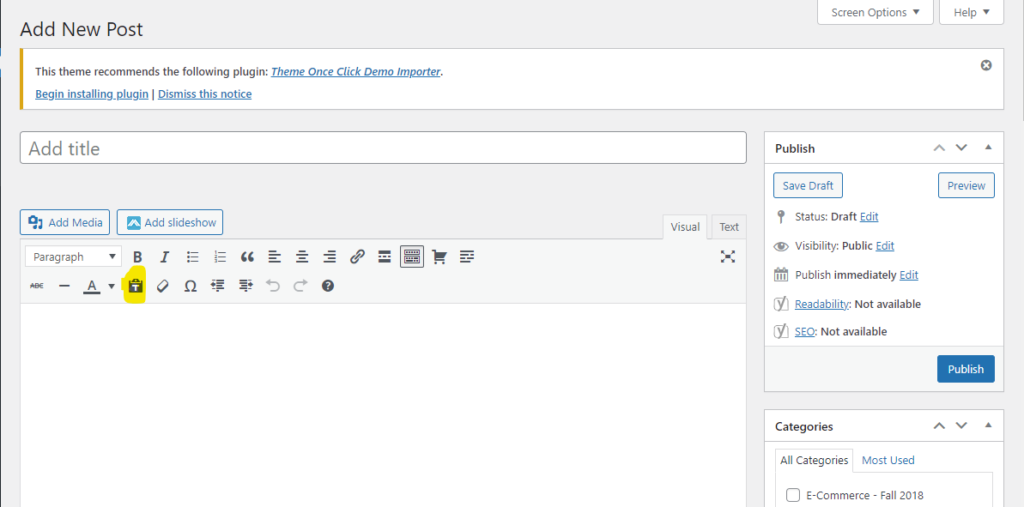This screenshot has height=507, width=1024.
Task: Click the Paste as text icon
Action: [x=135, y=286]
